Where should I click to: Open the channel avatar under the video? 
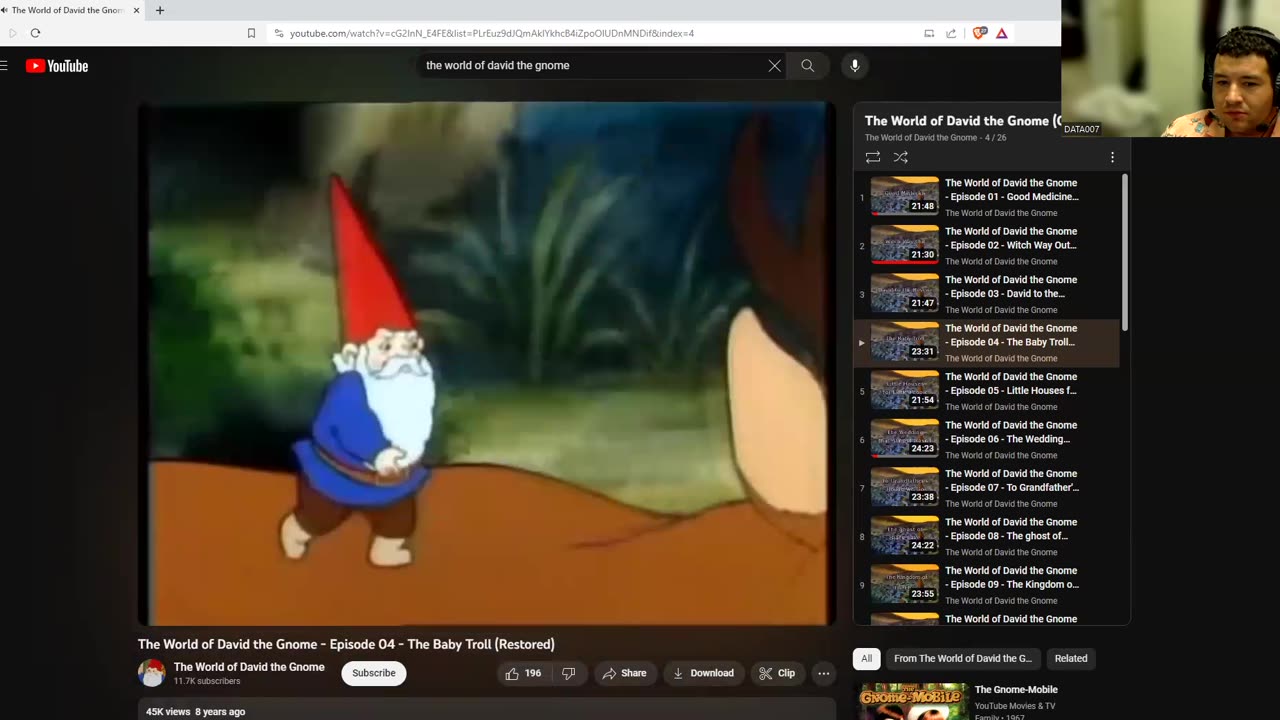[152, 673]
